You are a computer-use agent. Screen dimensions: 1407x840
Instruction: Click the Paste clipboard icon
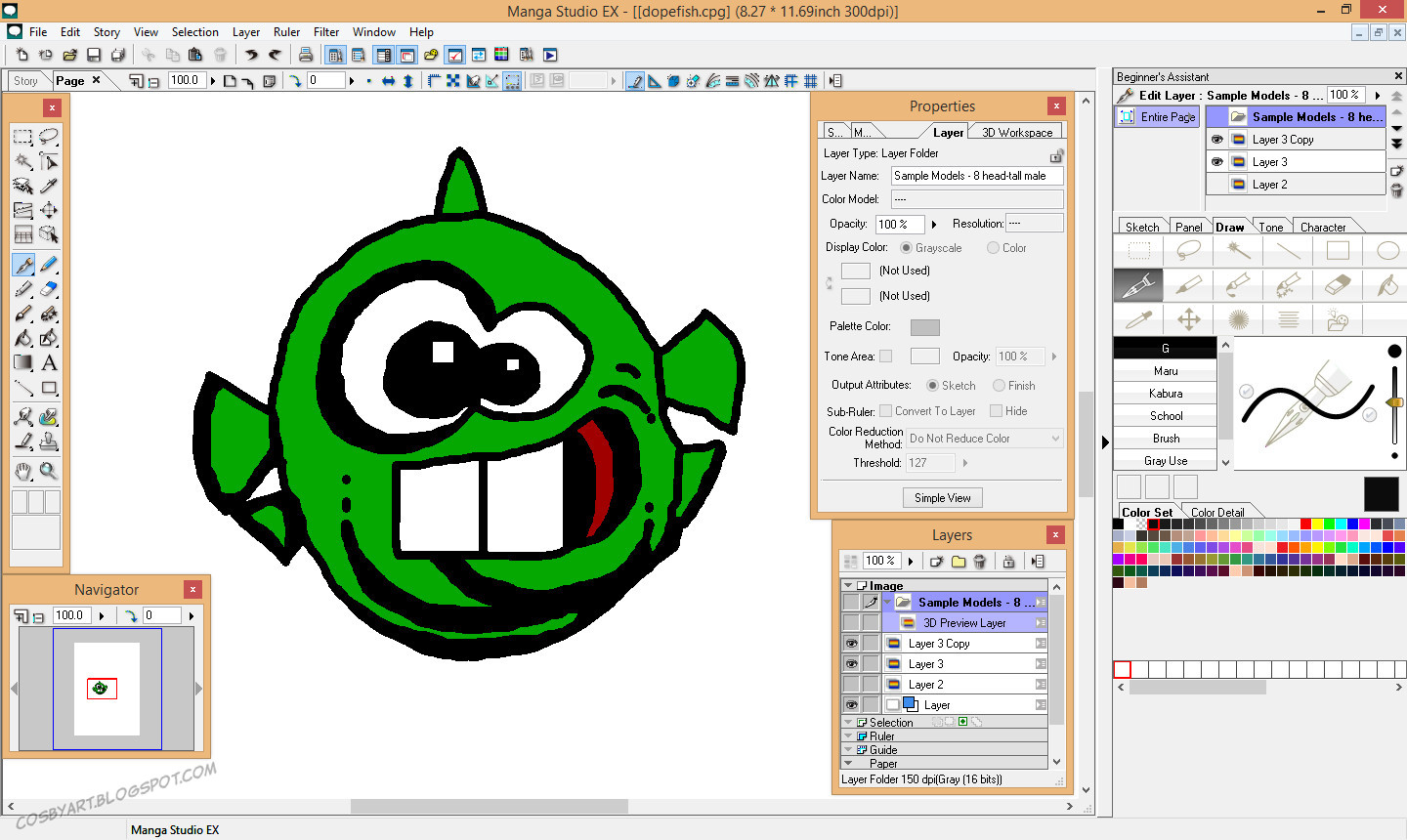point(195,55)
